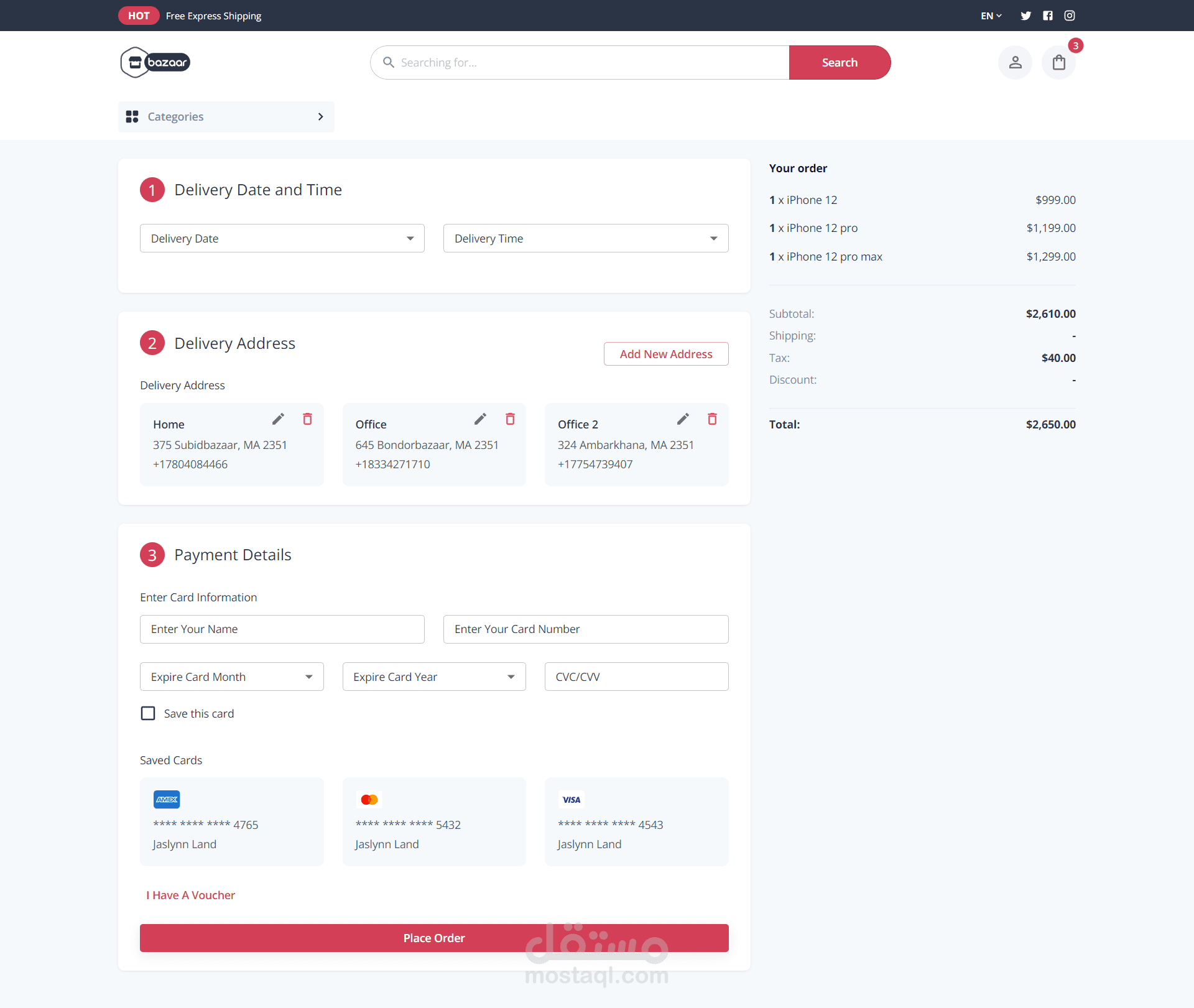
Task: Open the Twitter icon in top bar
Action: tap(1025, 16)
